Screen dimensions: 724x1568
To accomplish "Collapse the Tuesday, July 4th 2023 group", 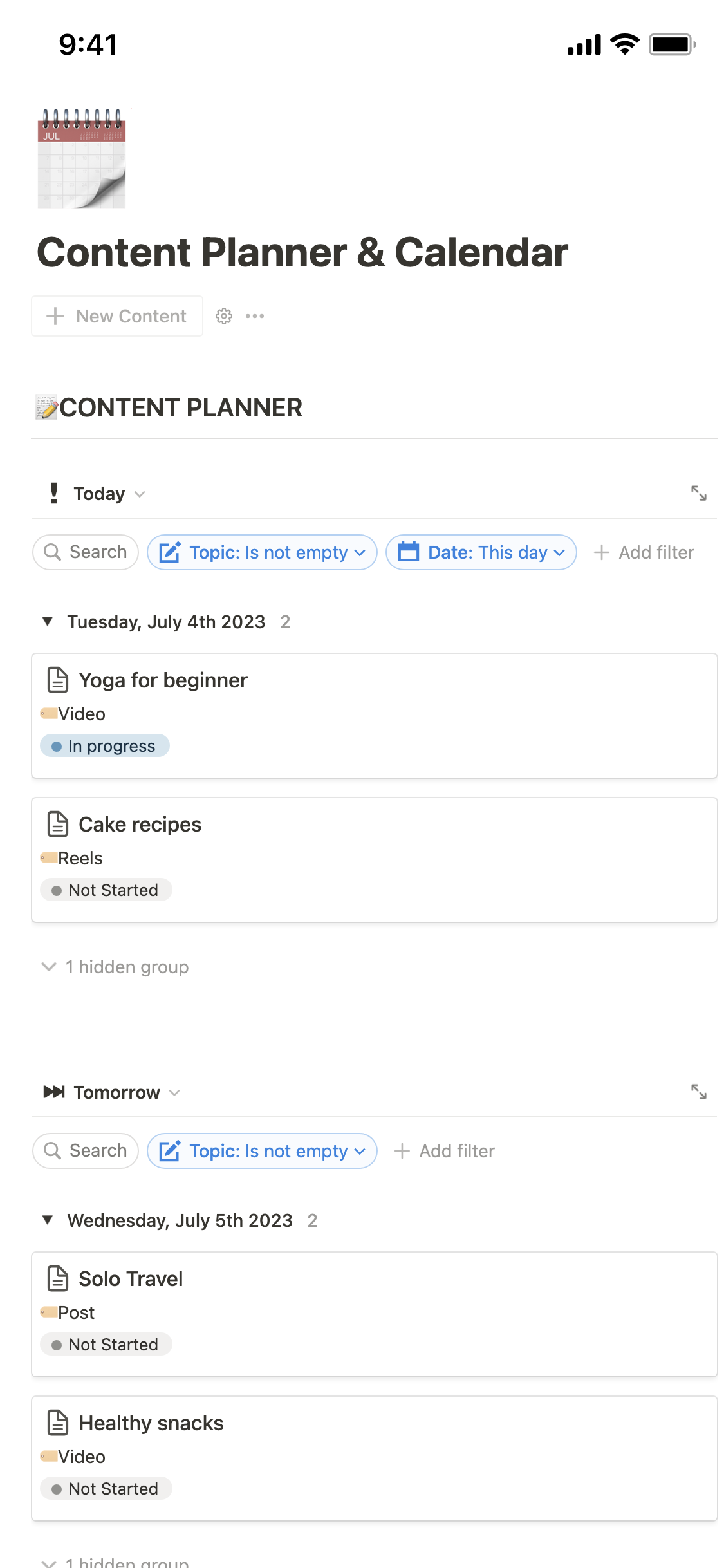I will click(48, 621).
